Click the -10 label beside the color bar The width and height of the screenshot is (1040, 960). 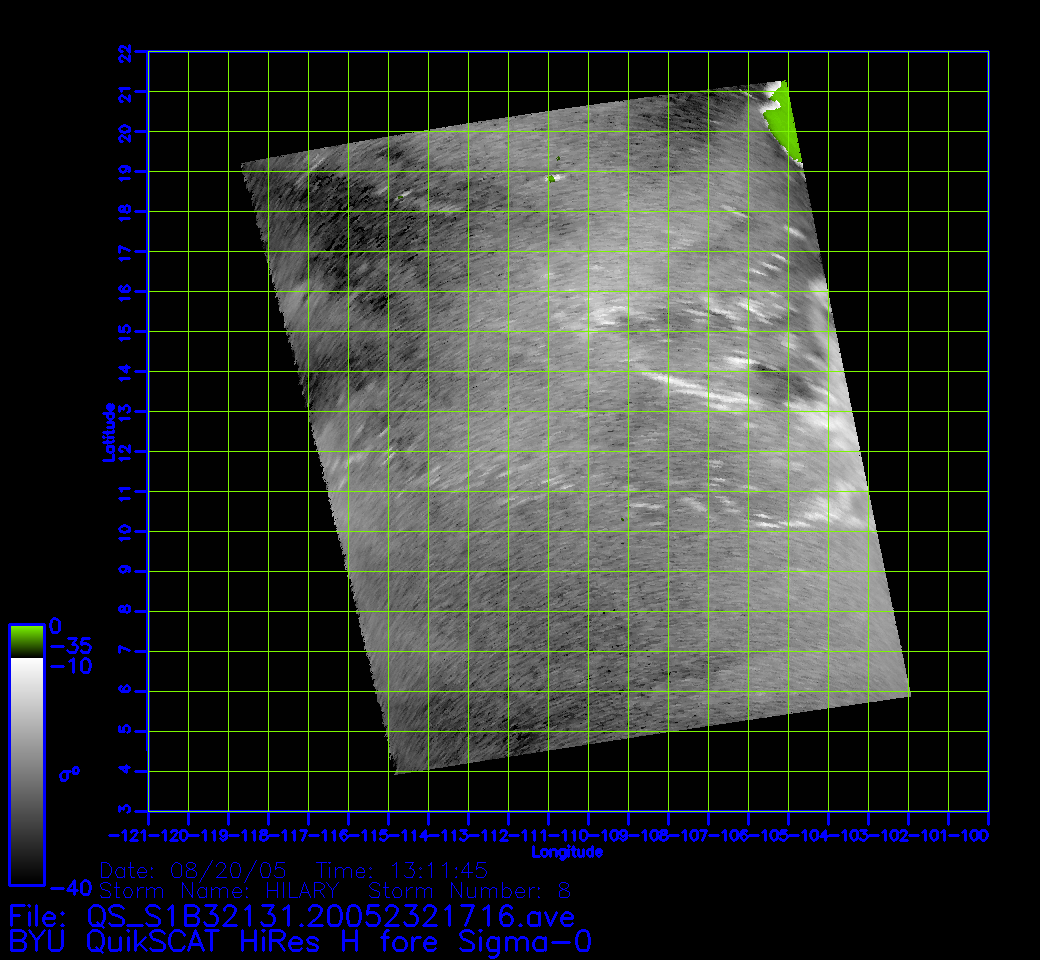coord(70,666)
